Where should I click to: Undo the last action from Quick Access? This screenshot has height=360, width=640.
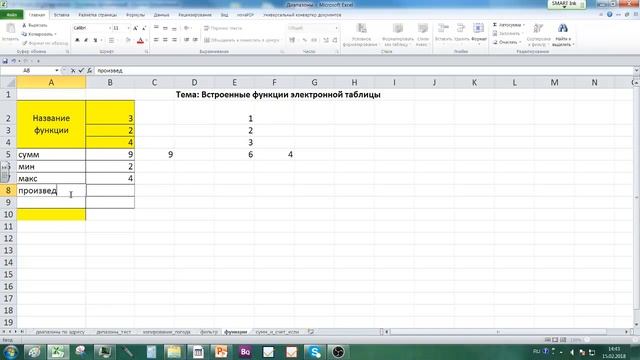tap(13, 61)
